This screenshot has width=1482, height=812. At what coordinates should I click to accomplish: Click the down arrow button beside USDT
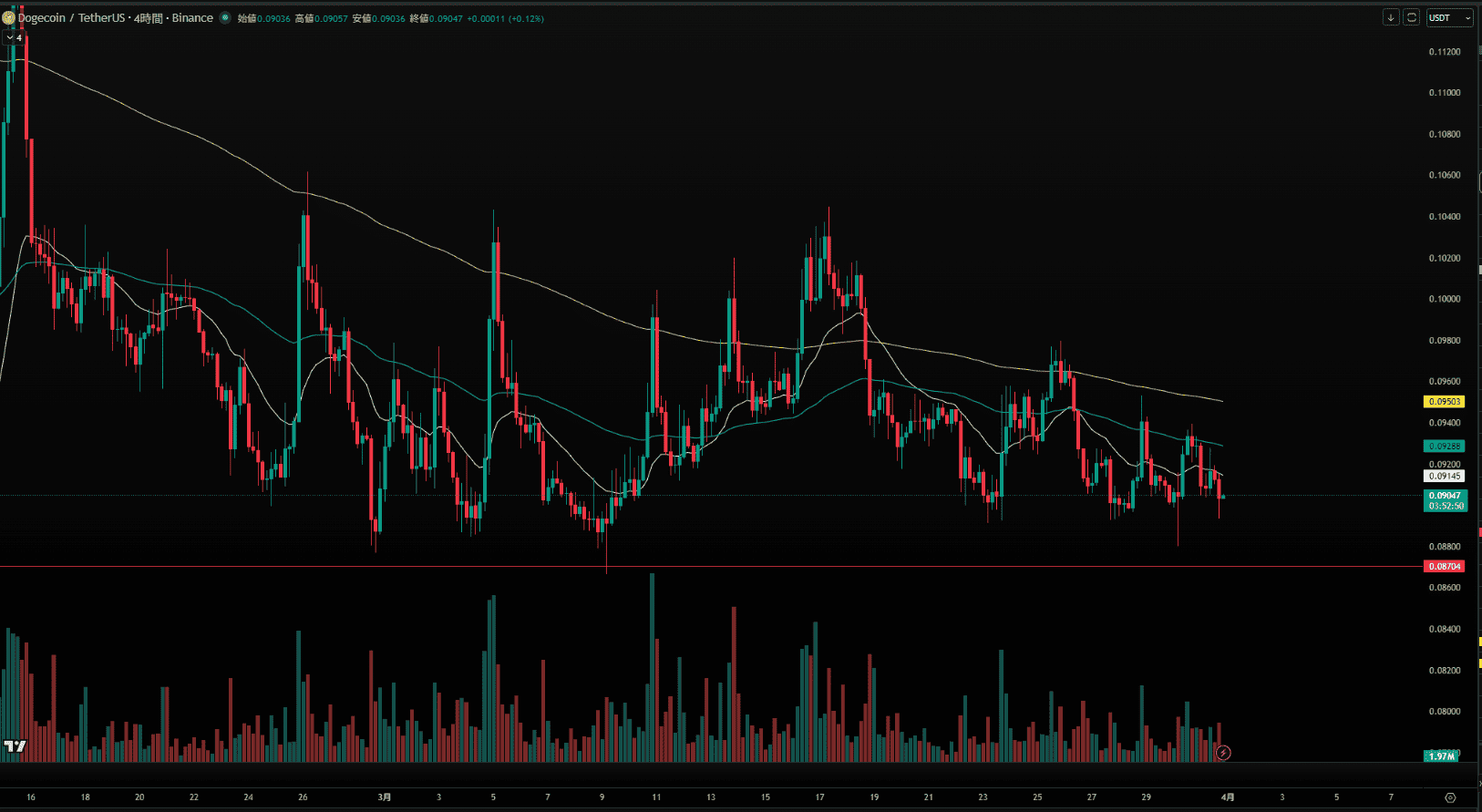click(1391, 17)
